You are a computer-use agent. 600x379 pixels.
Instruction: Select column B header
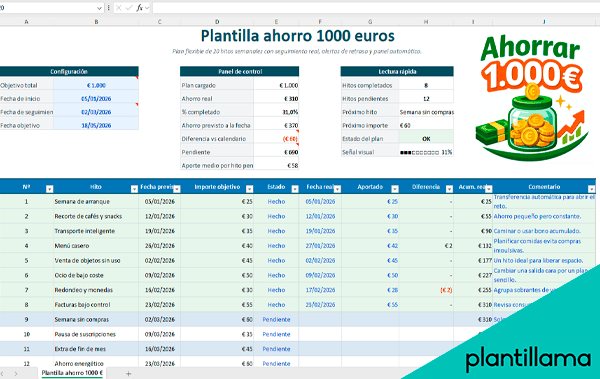pos(96,22)
